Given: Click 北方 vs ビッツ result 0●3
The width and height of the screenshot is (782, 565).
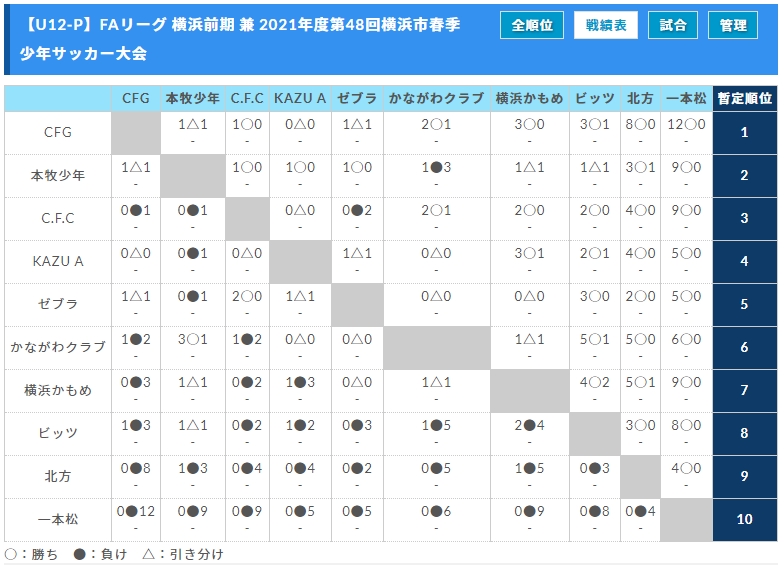Looking at the screenshot, I should click(x=594, y=468).
